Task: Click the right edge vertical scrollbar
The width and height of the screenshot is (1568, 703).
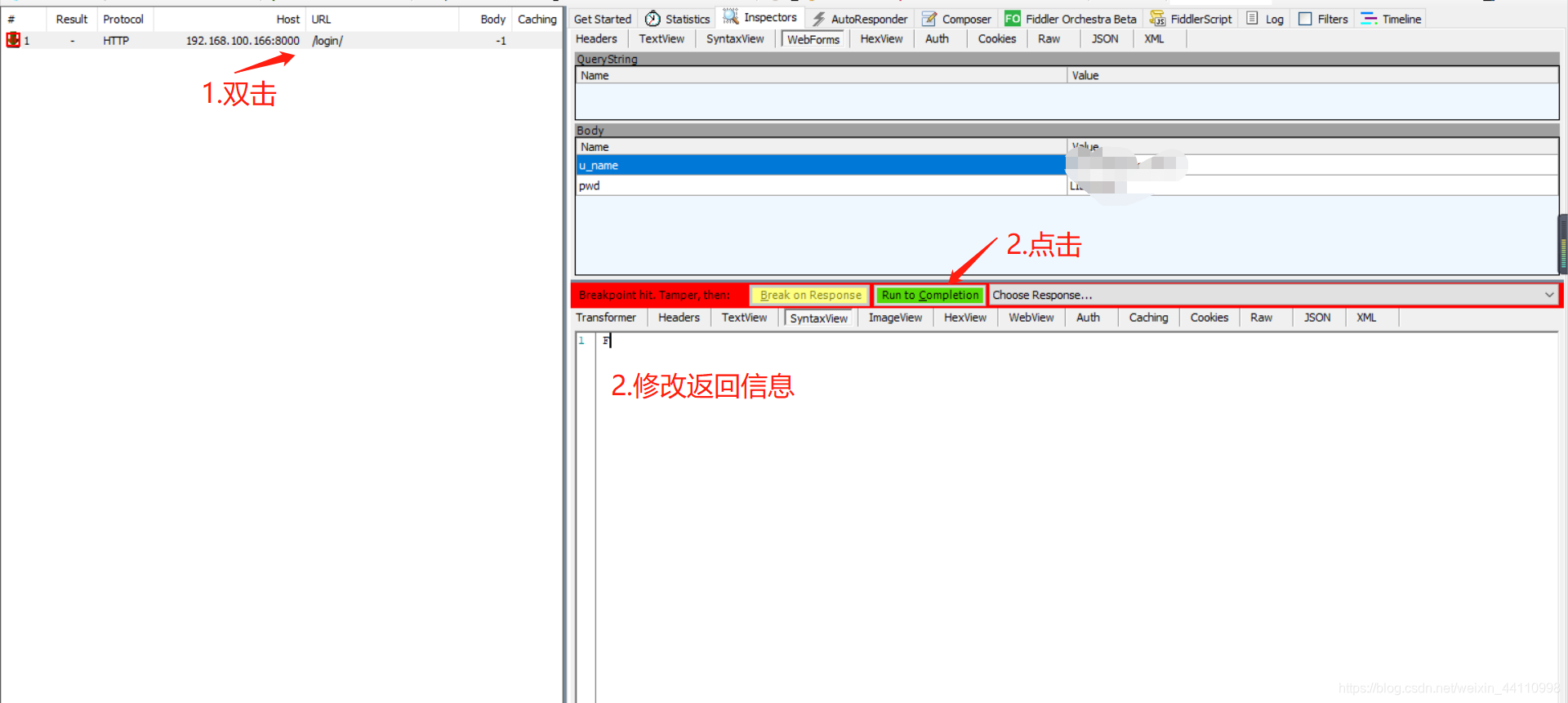Action: 1562,244
